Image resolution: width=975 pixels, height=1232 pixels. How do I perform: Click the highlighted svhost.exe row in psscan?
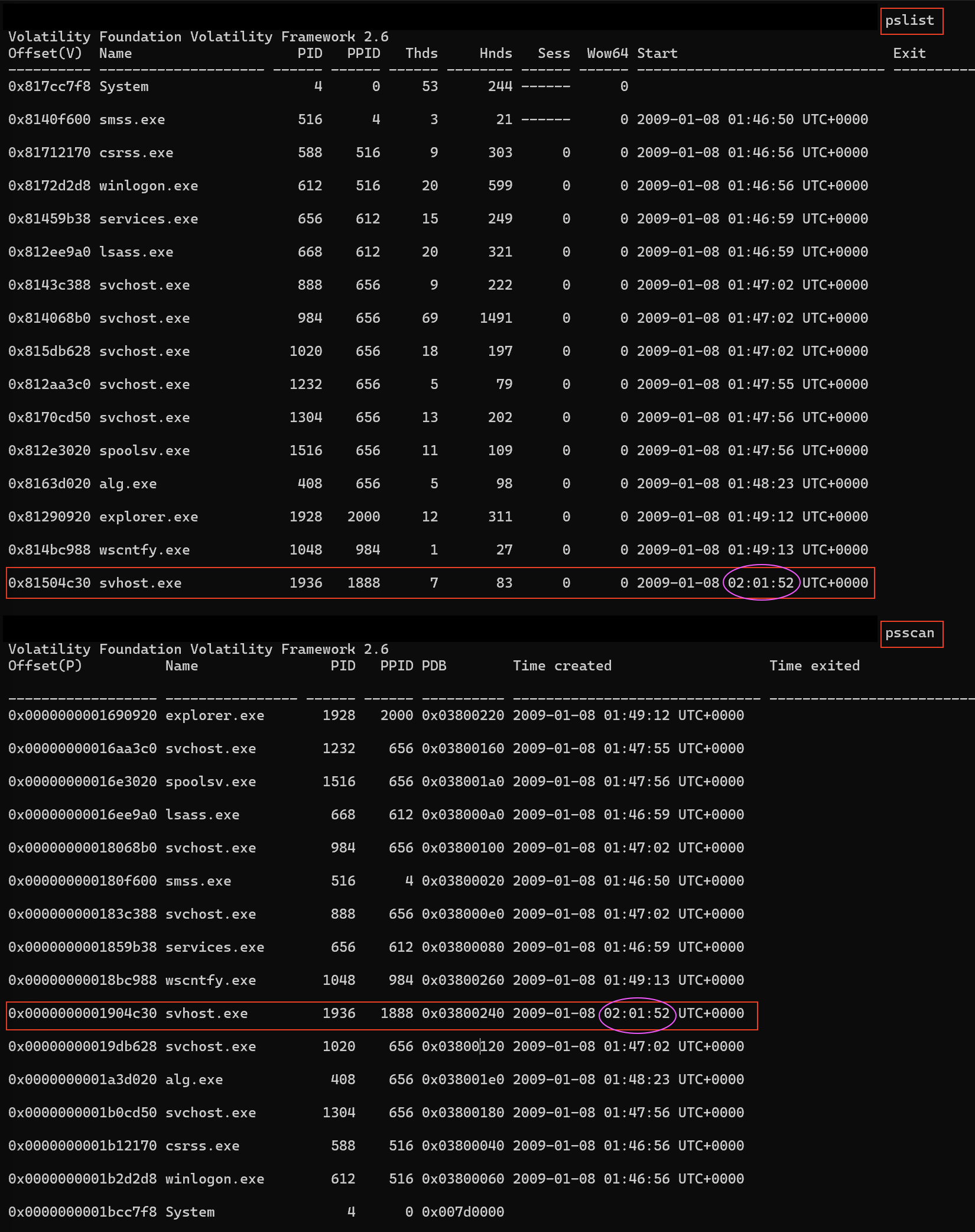pyautogui.click(x=236, y=1013)
